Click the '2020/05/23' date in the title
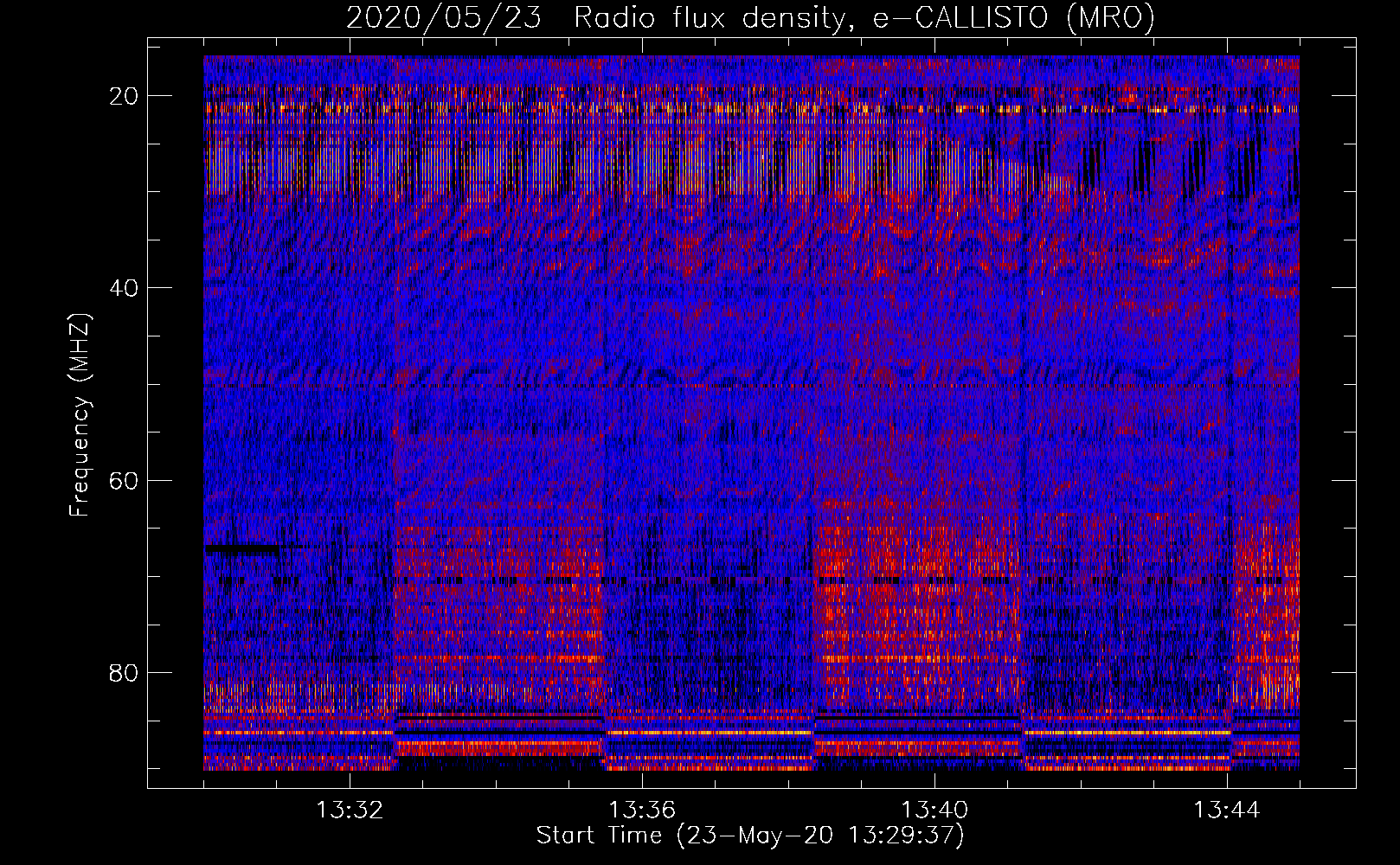1400x865 pixels. pyautogui.click(x=444, y=17)
